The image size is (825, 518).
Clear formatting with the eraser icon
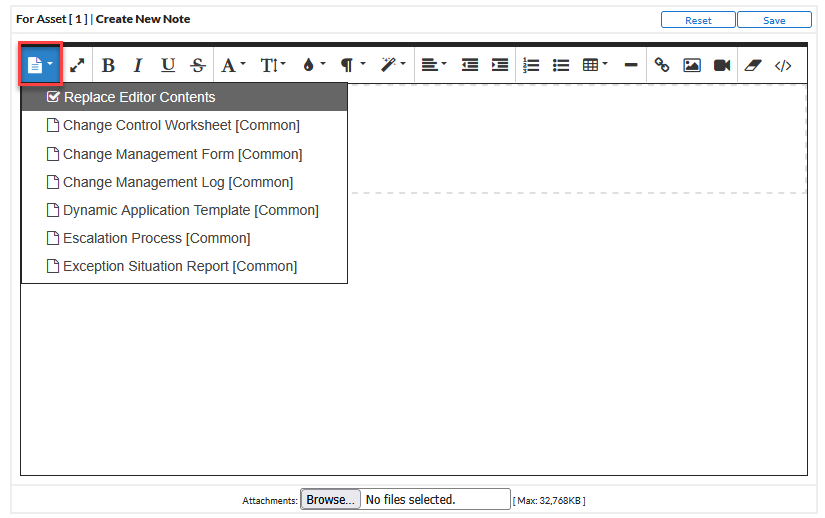tap(753, 65)
